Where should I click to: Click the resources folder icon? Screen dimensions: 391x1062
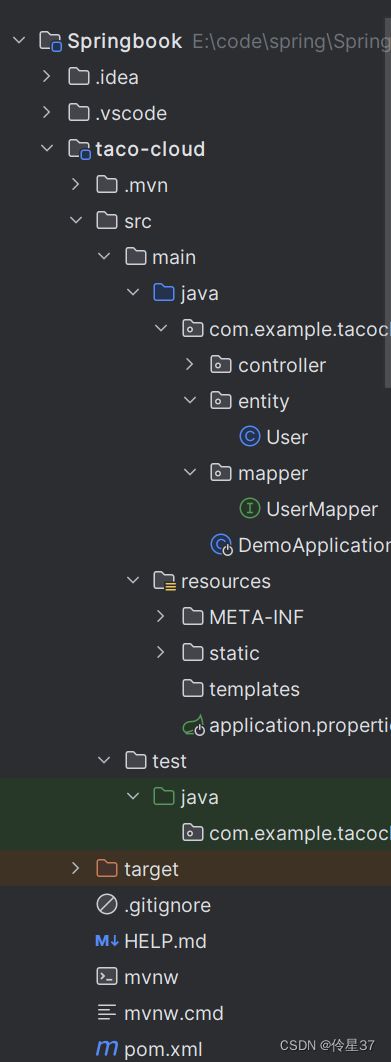165,580
